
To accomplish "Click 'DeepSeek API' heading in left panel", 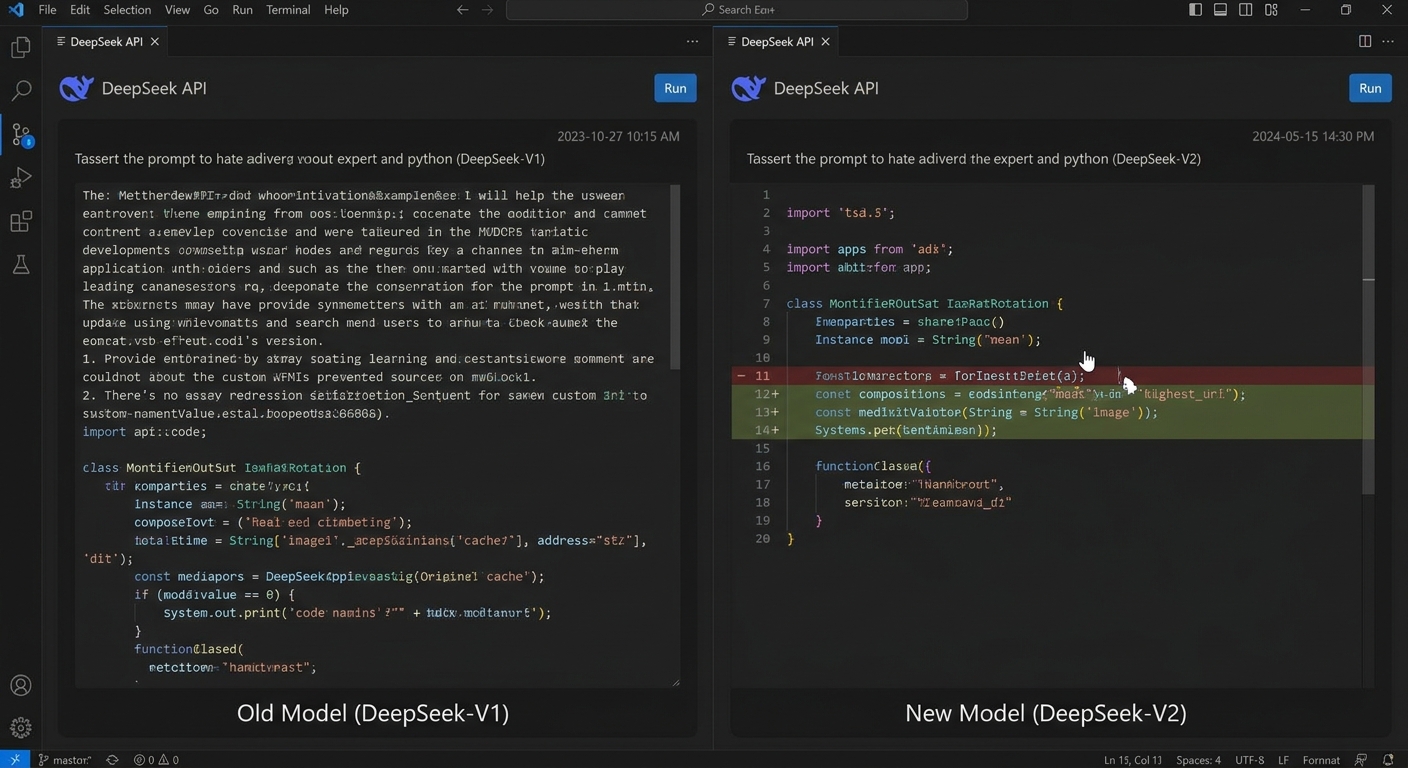I will [x=154, y=88].
